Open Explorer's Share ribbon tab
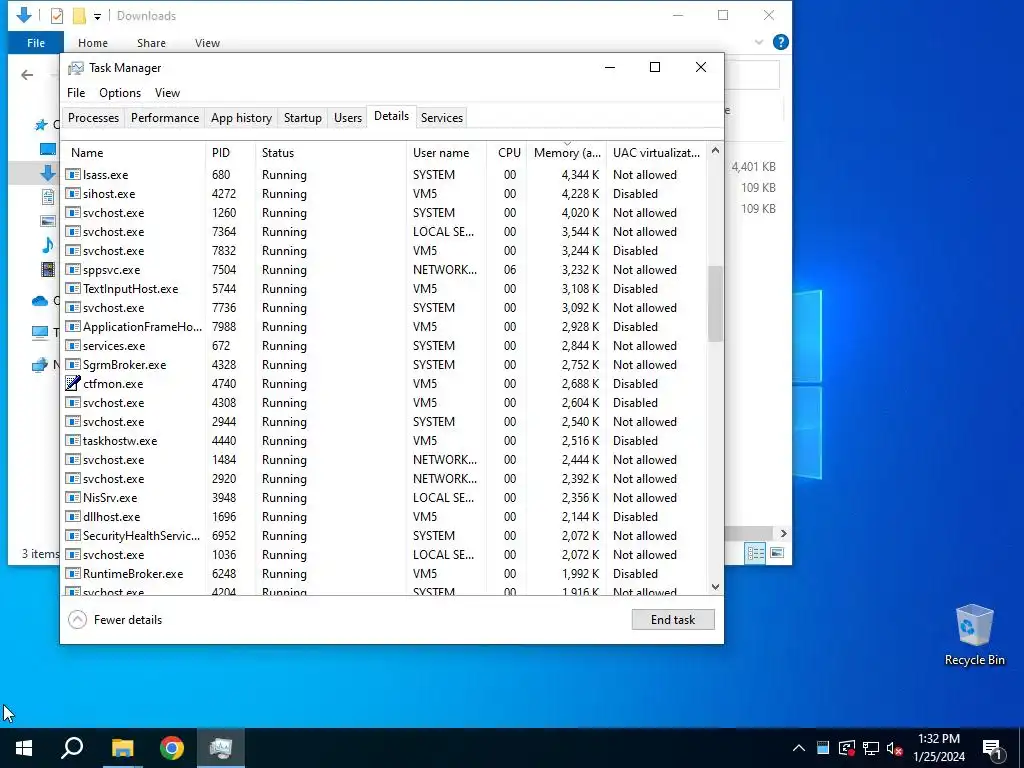The image size is (1024, 768). click(151, 42)
